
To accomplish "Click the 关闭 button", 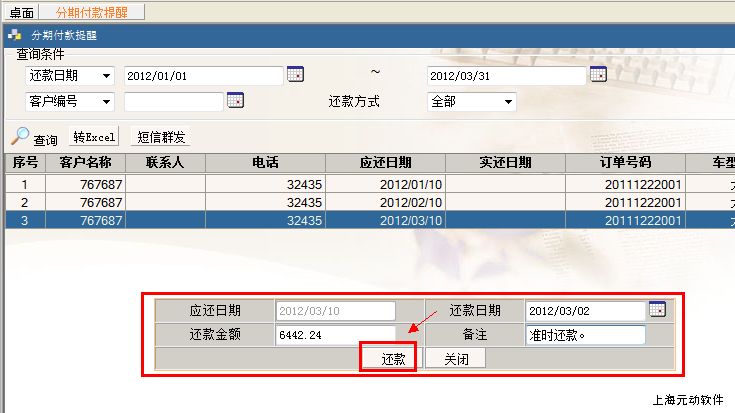I will [x=456, y=358].
